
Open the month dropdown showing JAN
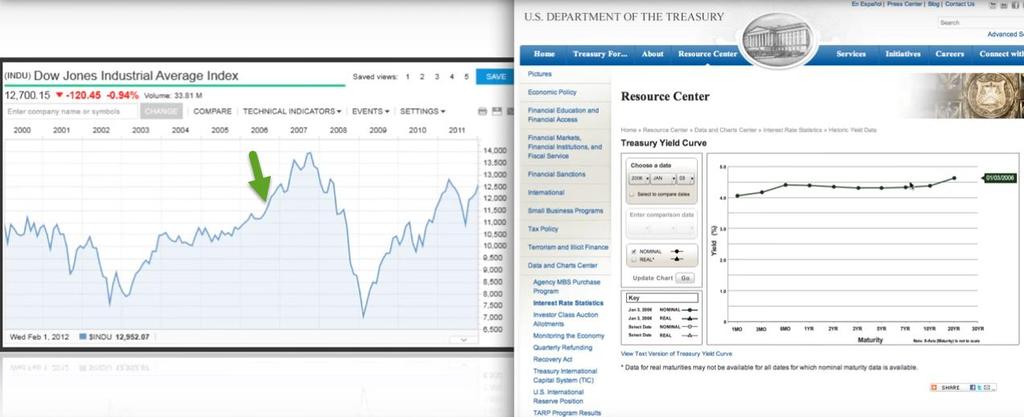click(x=663, y=179)
